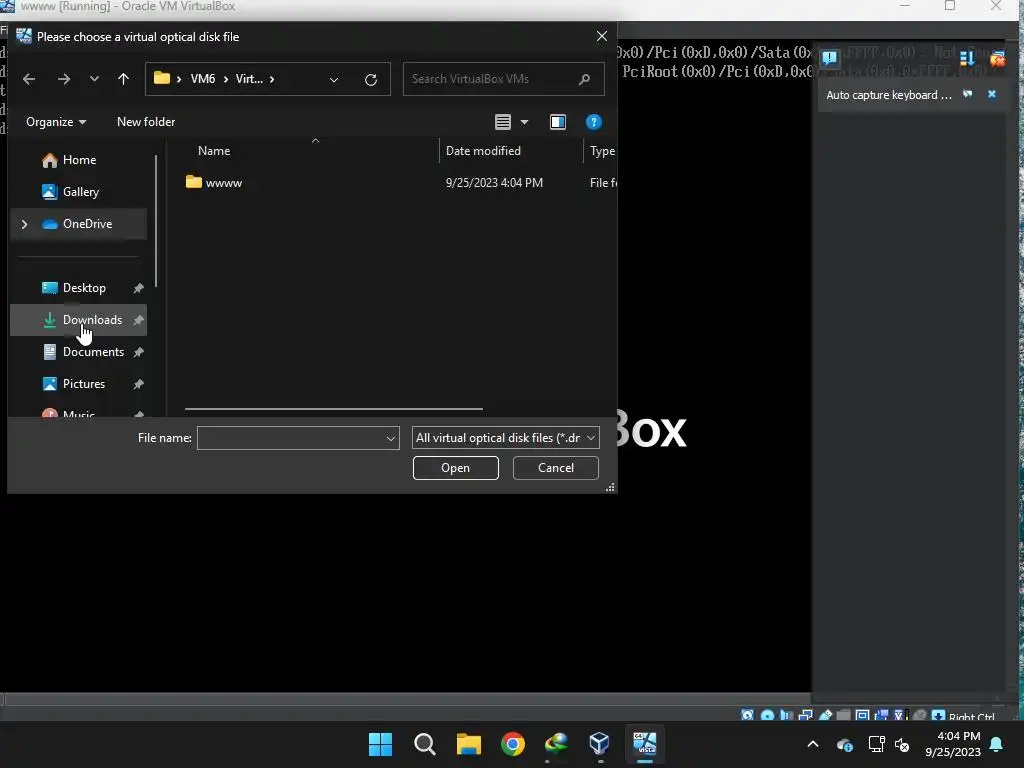This screenshot has height=768, width=1024.
Task: Dismiss the Auto capture keyboard notification
Action: [x=991, y=95]
